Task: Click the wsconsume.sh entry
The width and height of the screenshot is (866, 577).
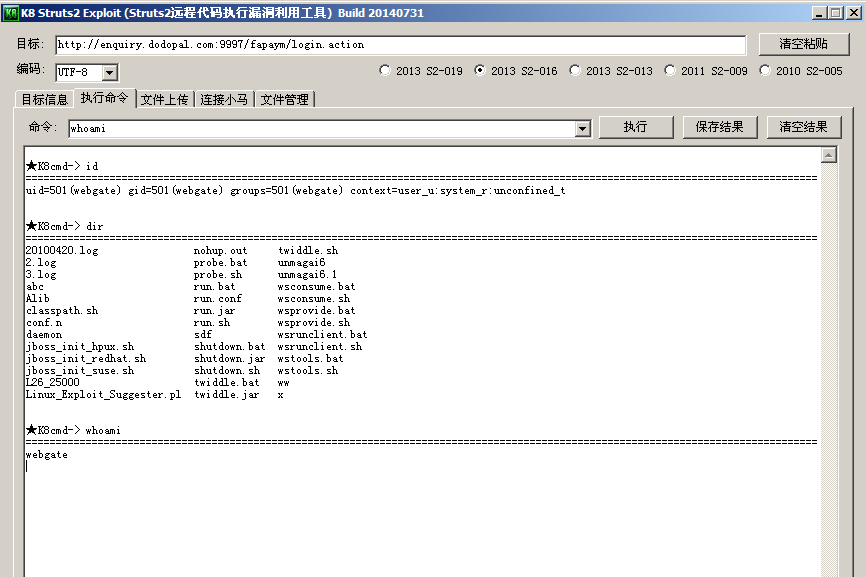Action: tap(313, 298)
